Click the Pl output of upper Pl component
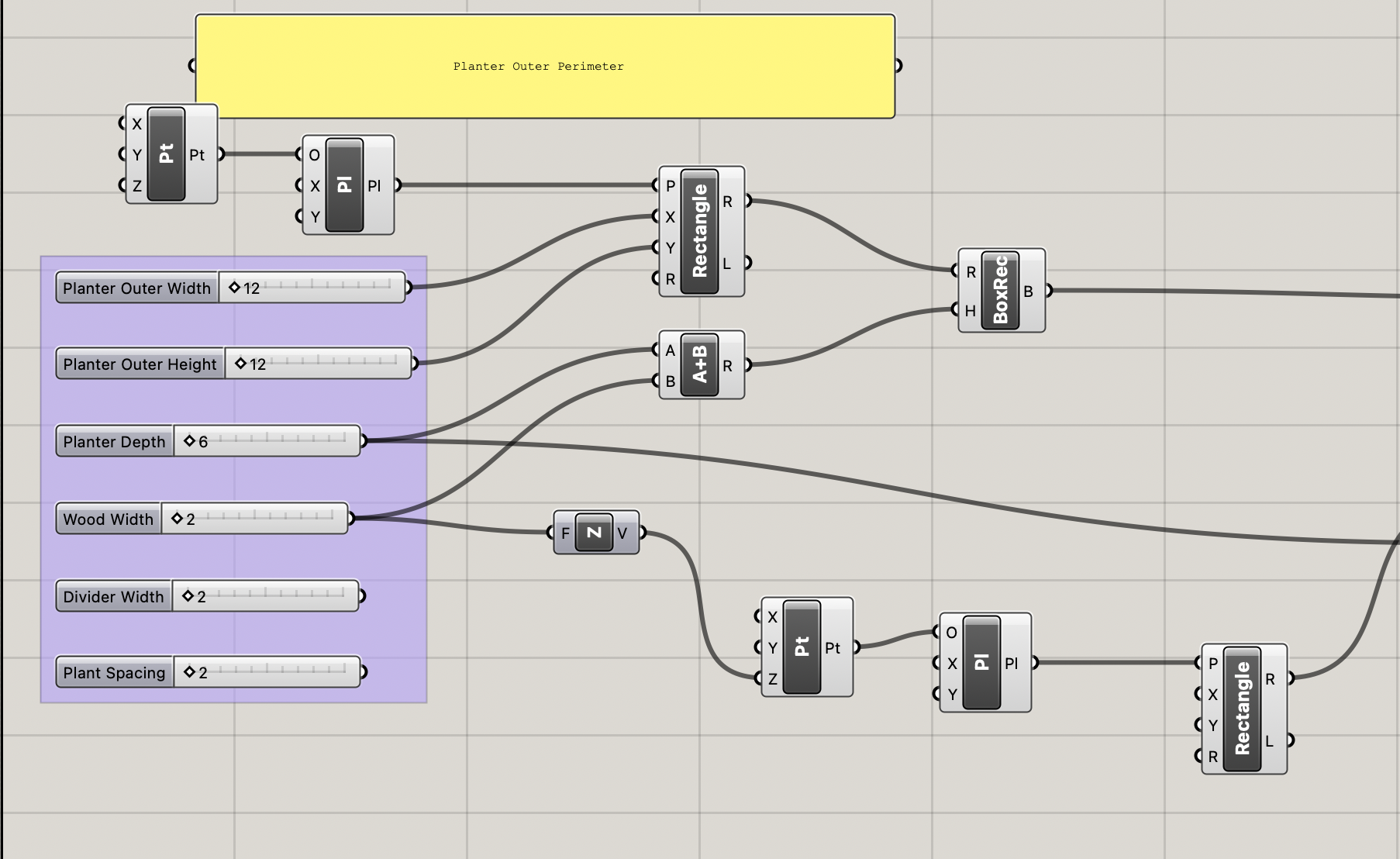 (374, 186)
